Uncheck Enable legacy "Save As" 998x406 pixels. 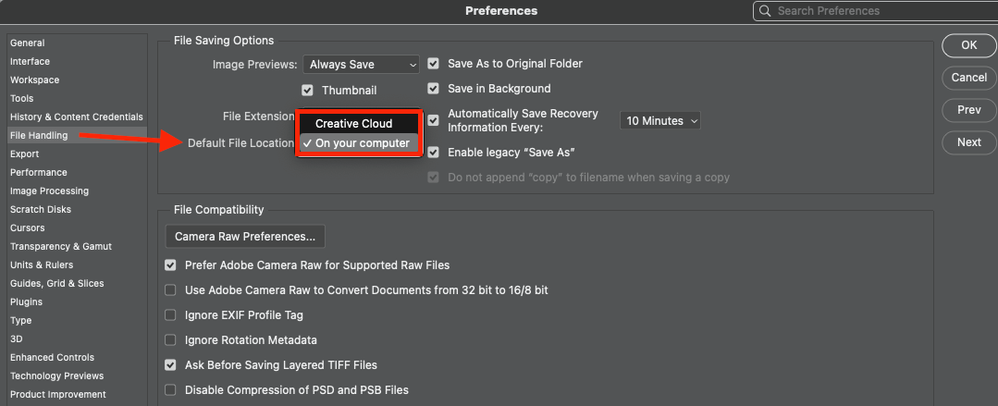click(434, 152)
